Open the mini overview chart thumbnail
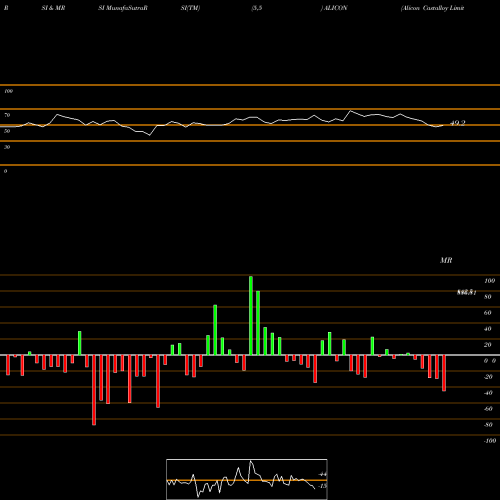The image size is (500, 500). click(247, 479)
